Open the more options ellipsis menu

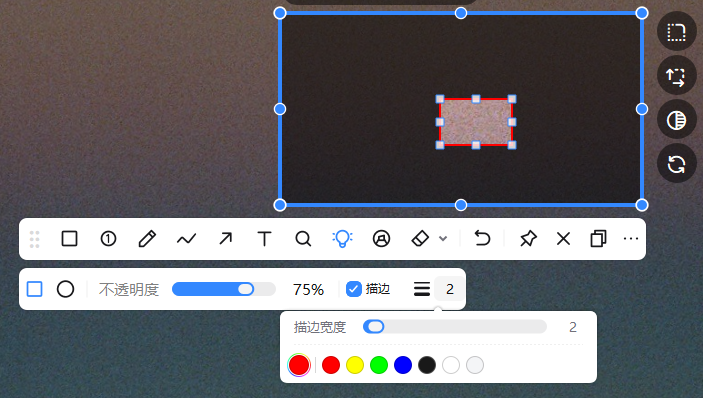point(631,238)
